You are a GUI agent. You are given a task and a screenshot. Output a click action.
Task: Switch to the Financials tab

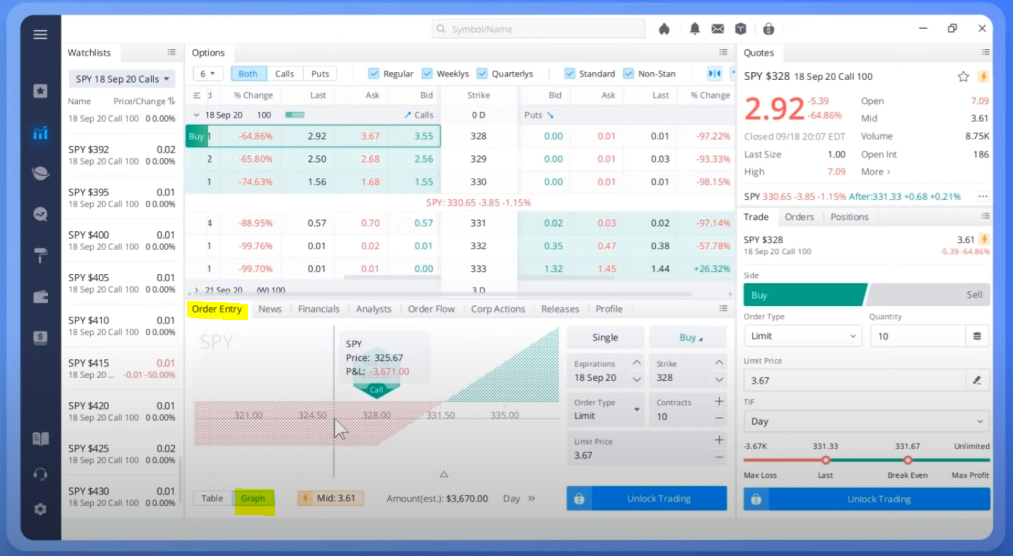click(319, 309)
